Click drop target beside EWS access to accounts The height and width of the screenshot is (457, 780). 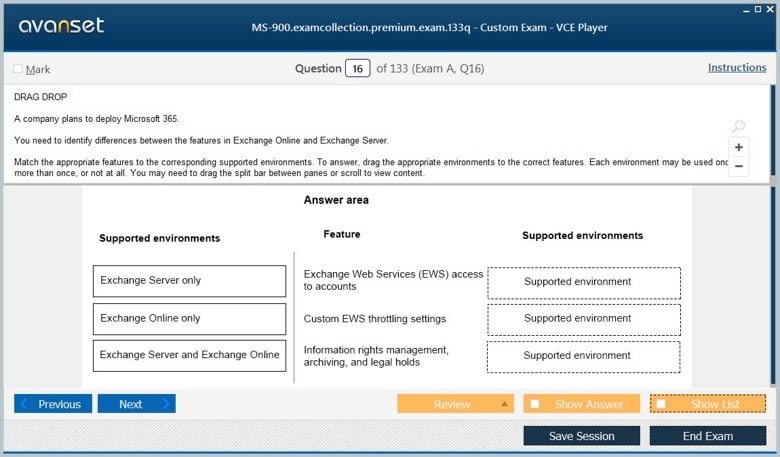[x=584, y=283]
